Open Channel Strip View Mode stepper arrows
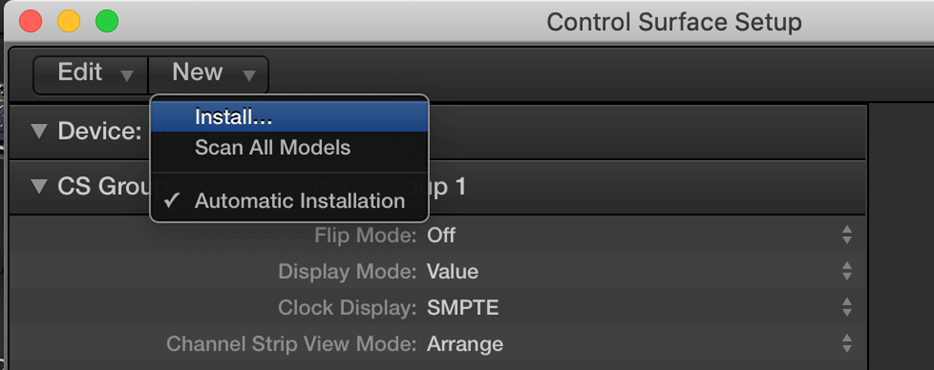934x370 pixels. click(x=846, y=344)
